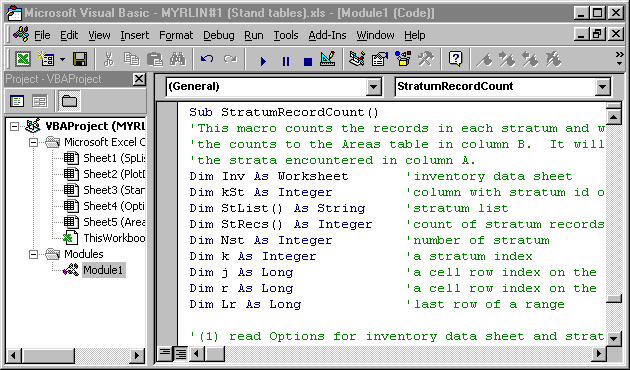Screen dimensions: 630x370
Task: Click the Reset stop button
Action: (x=308, y=61)
